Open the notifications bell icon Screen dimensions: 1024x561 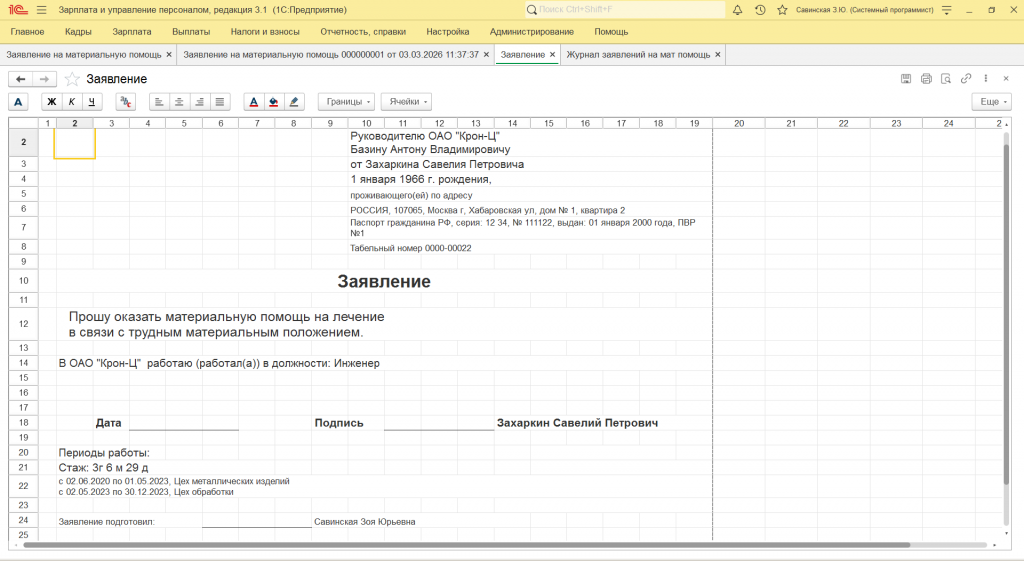738,10
